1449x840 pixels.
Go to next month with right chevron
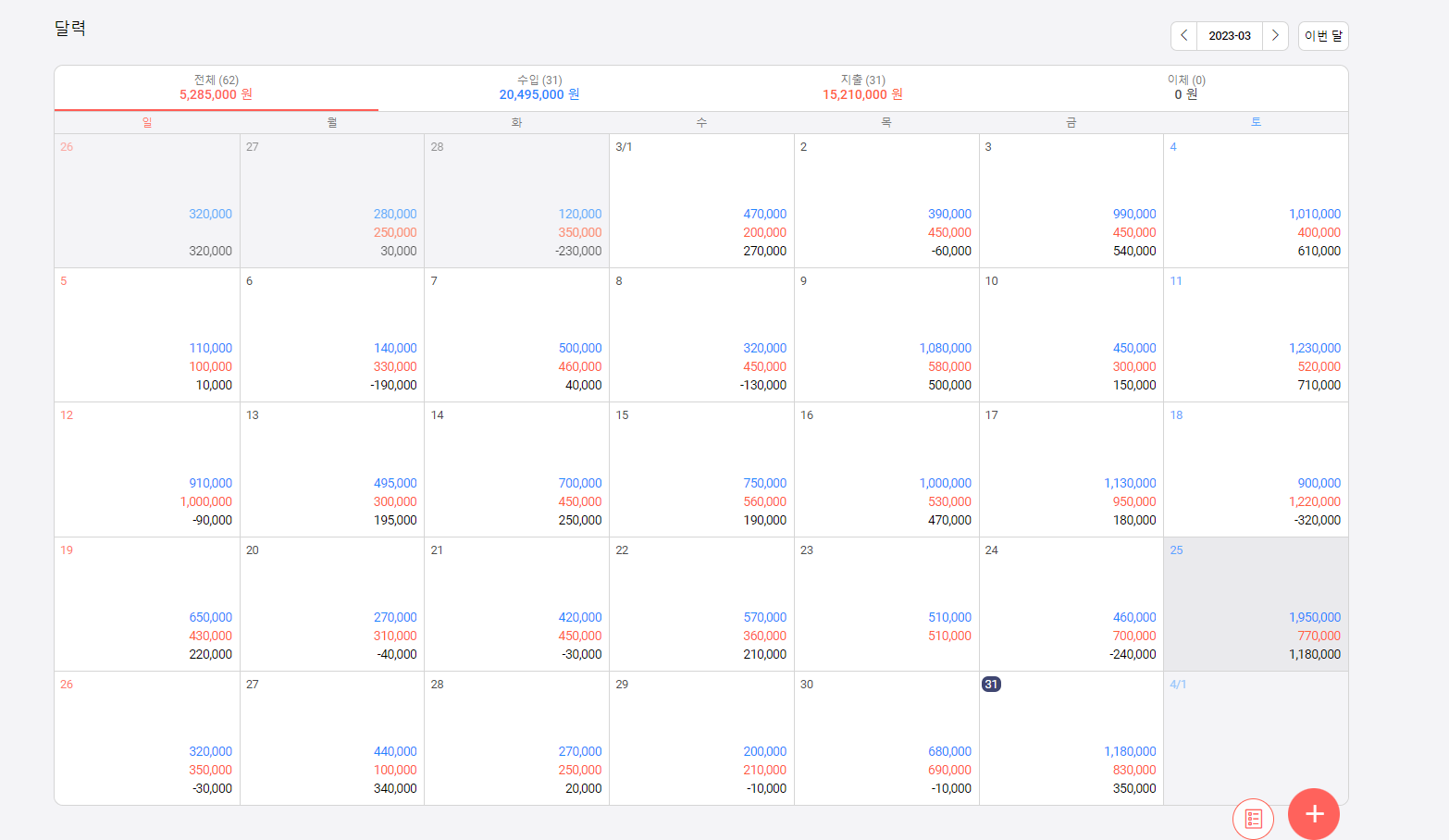pos(1275,35)
